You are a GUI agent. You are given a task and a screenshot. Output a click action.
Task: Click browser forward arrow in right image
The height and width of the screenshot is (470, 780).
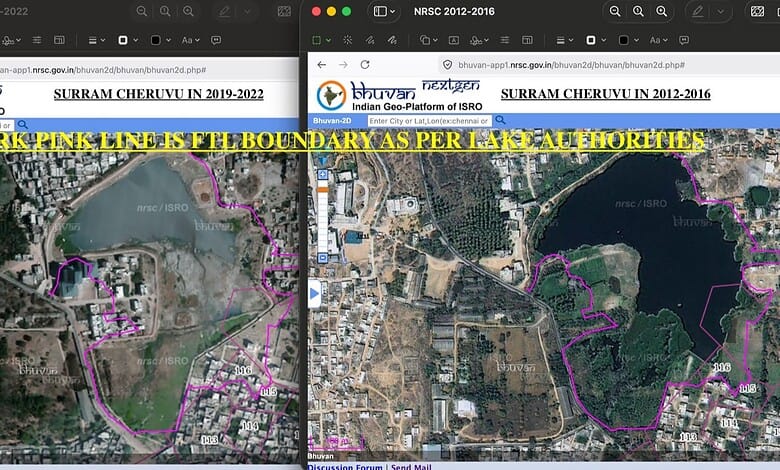pyautogui.click(x=343, y=65)
